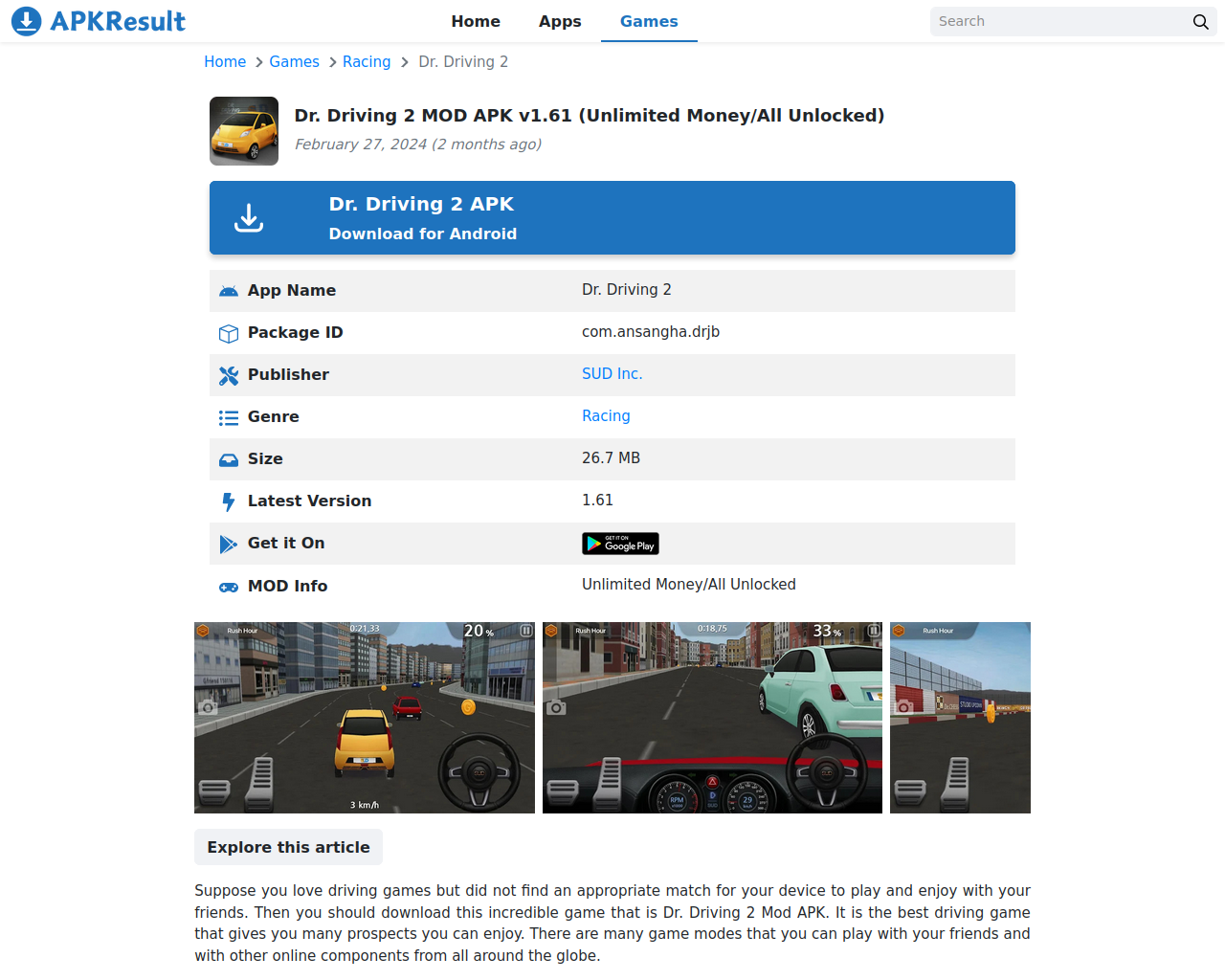Click the box icon beside Package ID

tap(229, 333)
